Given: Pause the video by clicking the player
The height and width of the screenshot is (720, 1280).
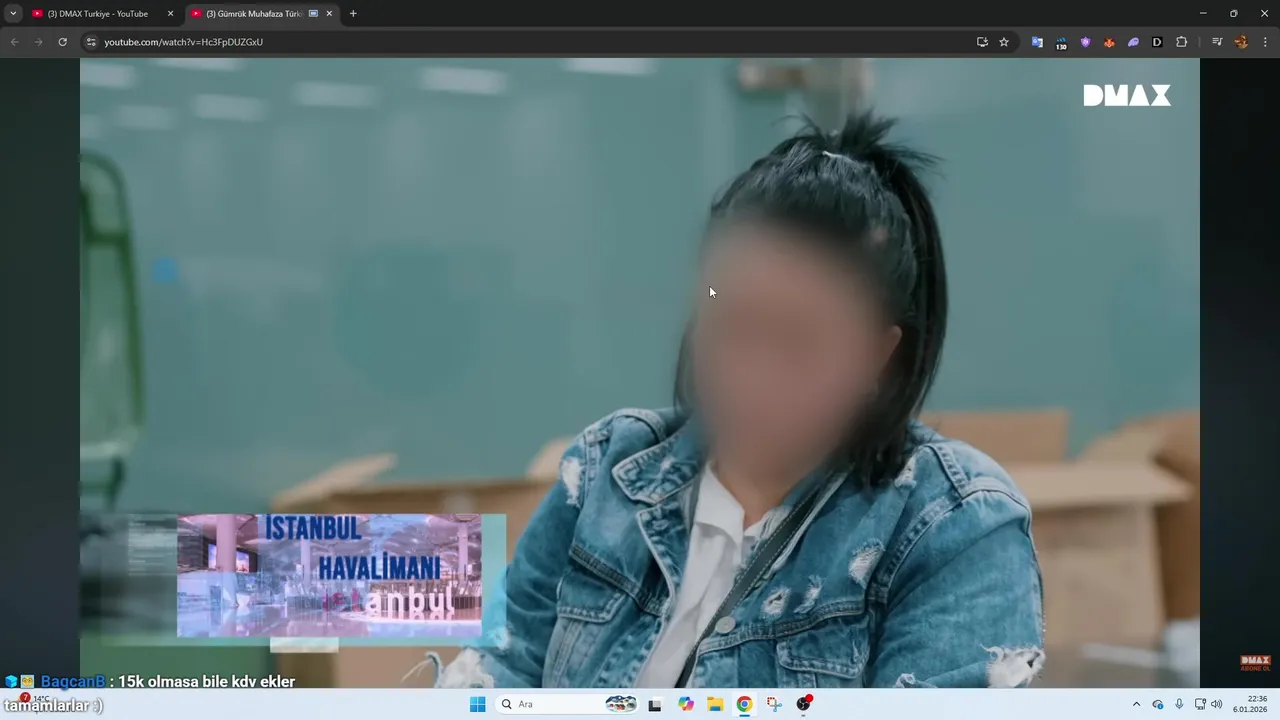Looking at the screenshot, I should point(640,372).
